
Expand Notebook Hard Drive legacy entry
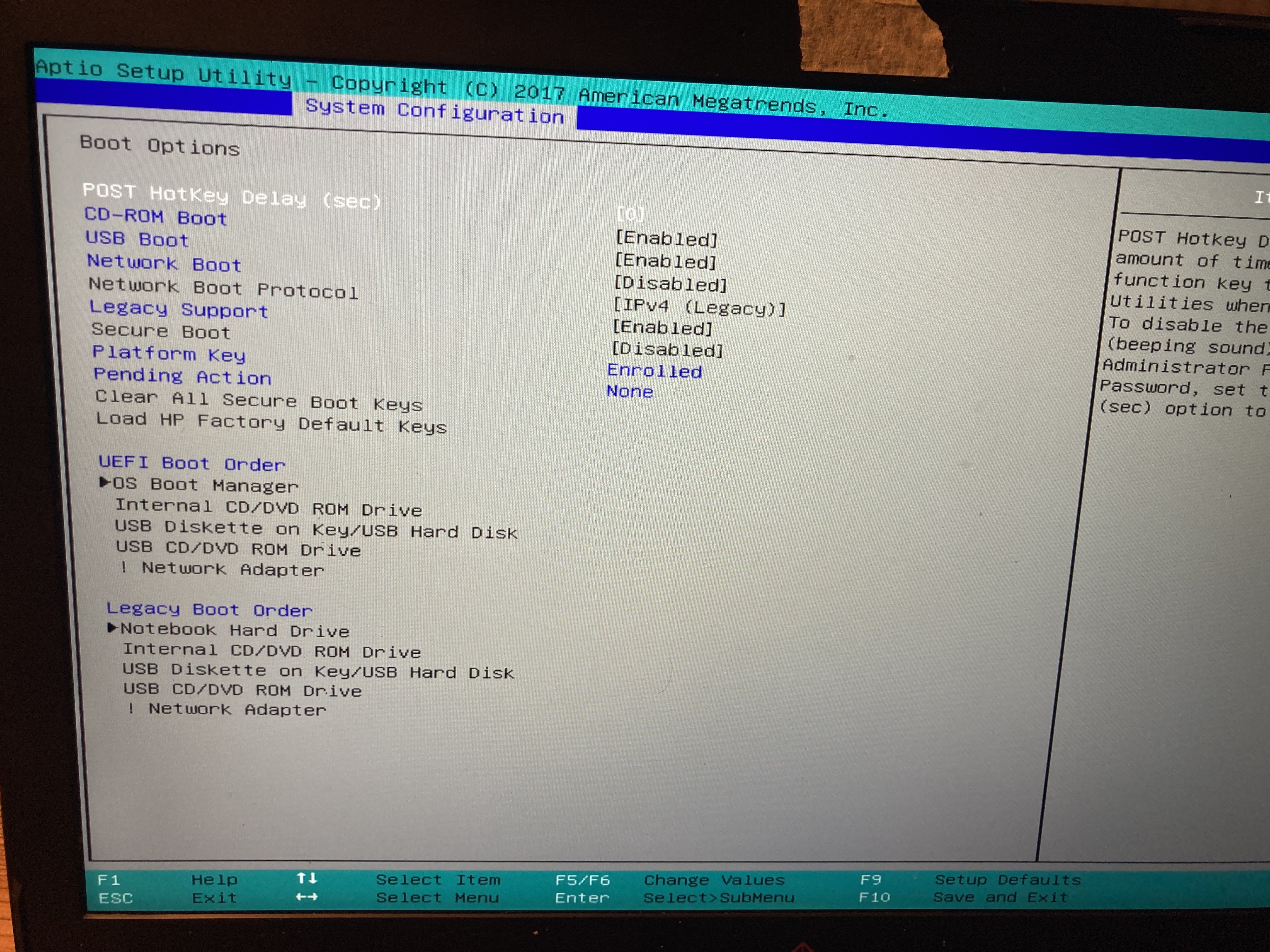(229, 630)
